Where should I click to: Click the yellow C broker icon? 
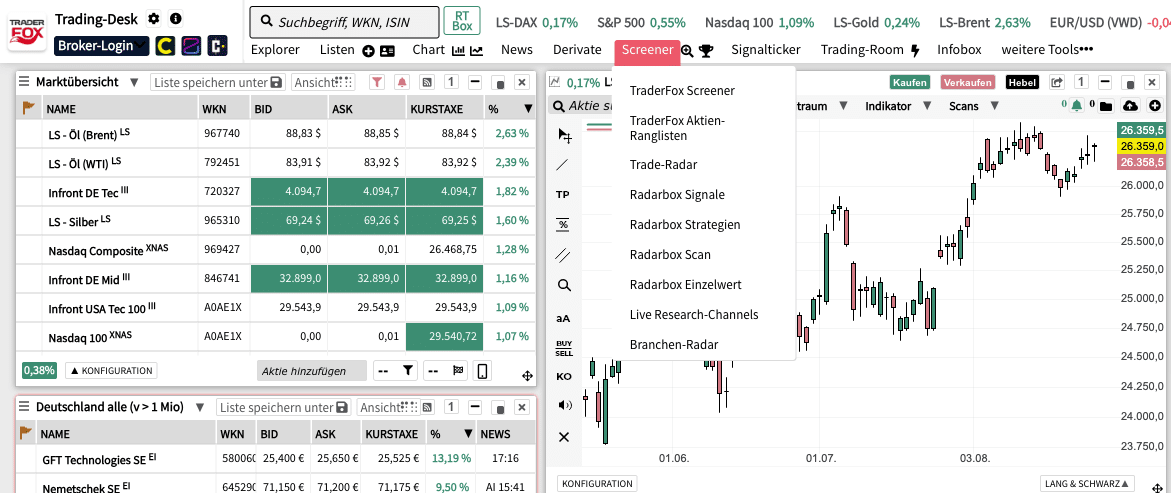tap(165, 46)
